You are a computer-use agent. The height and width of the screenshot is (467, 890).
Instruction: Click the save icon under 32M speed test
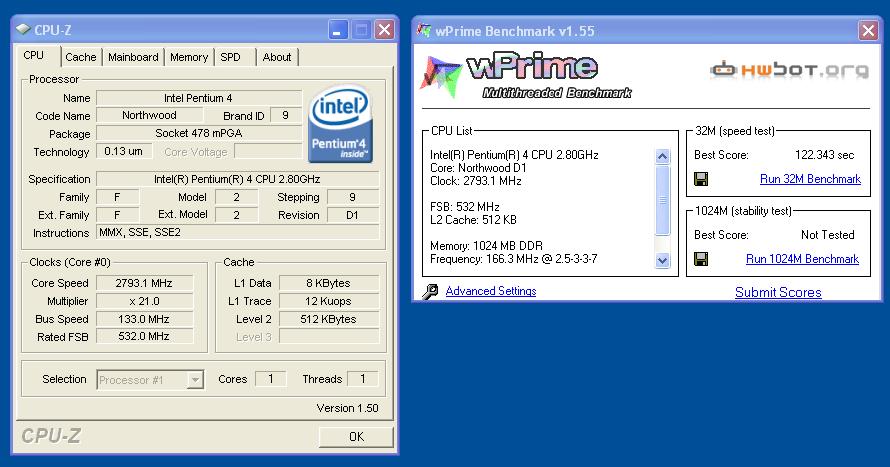coord(701,179)
